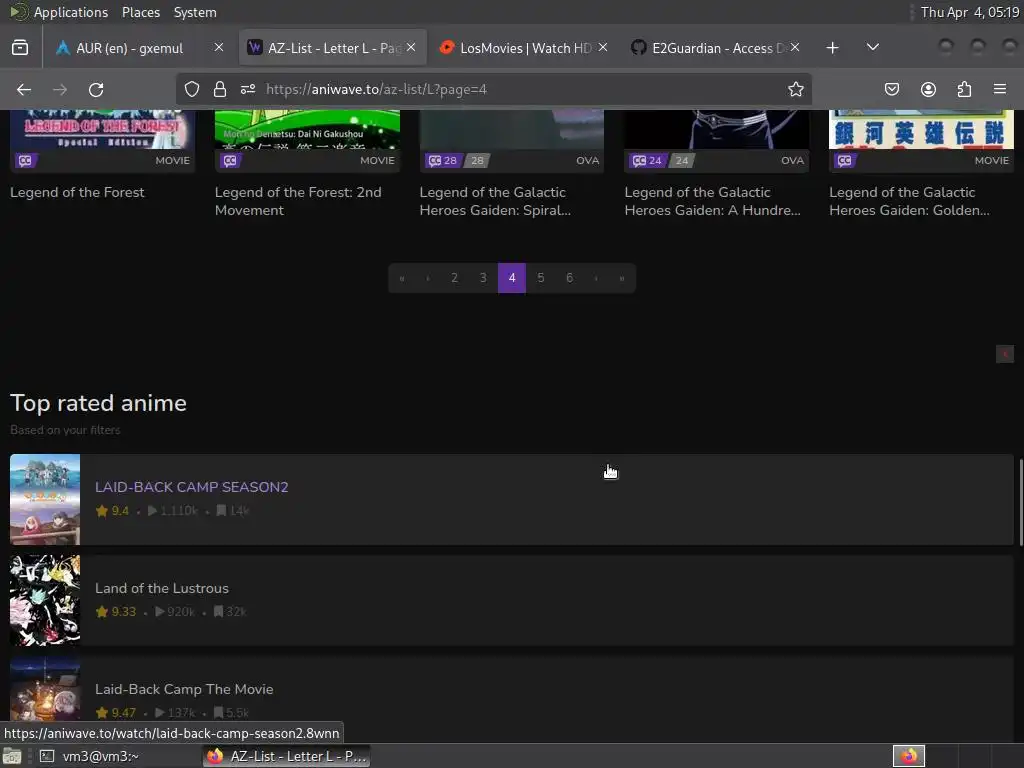Open Legend of Galactic Heroes Gaiden: A Hundre... link
The height and width of the screenshot is (768, 1024).
[x=712, y=201]
